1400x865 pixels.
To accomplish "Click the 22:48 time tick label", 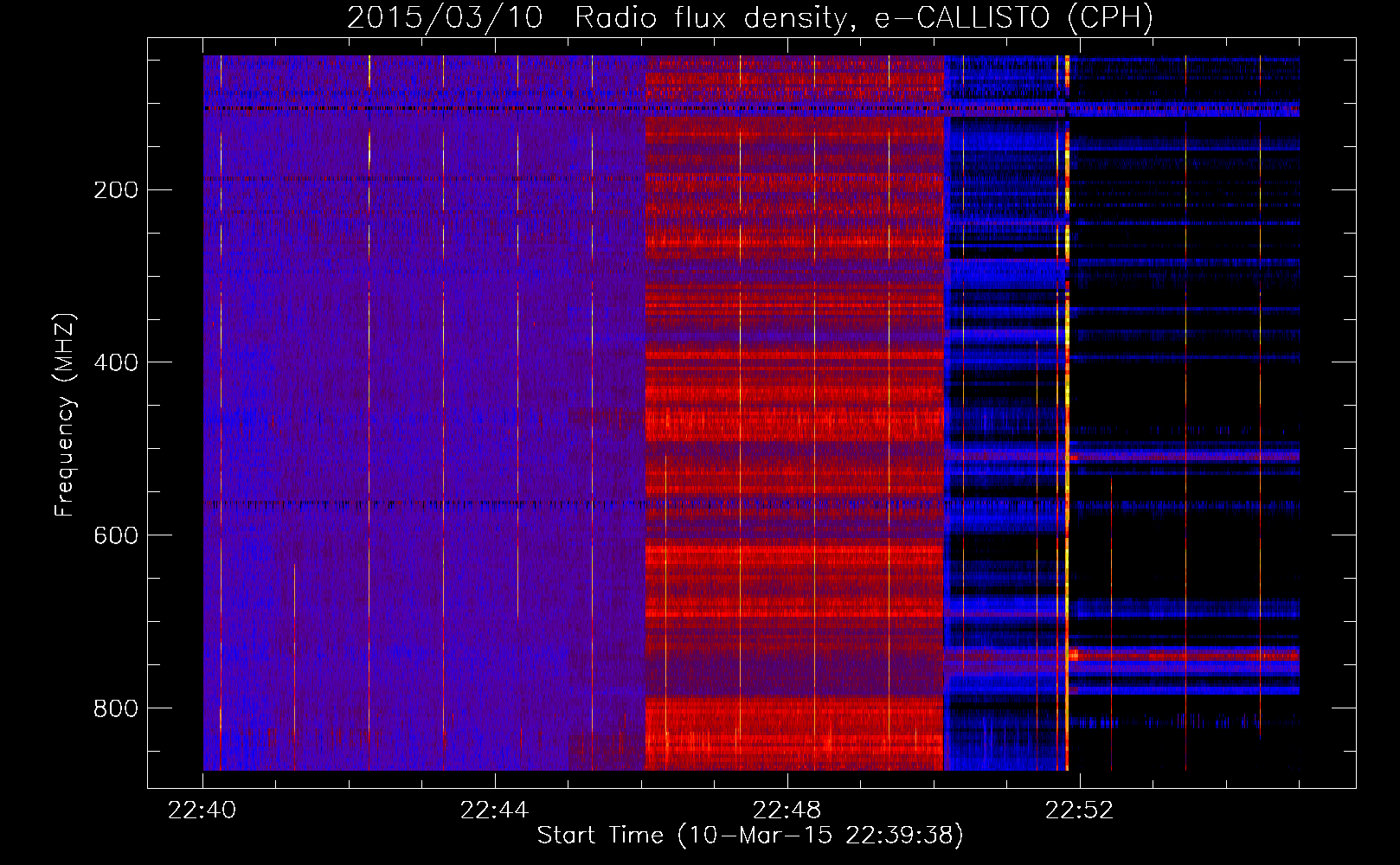I will [x=787, y=811].
